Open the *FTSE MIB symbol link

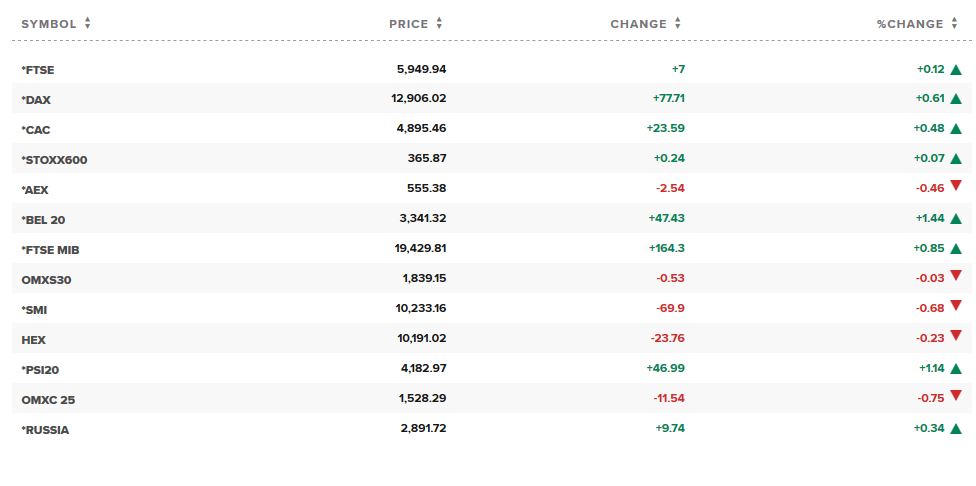(50, 250)
